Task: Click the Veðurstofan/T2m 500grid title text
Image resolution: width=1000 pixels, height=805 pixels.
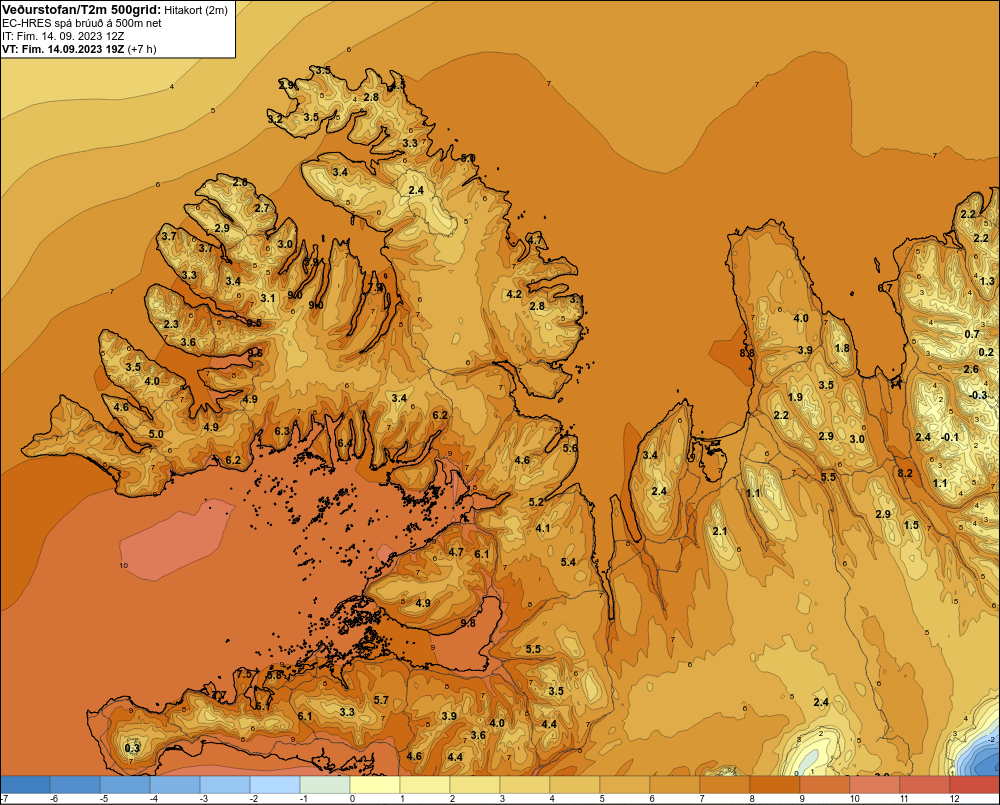Action: (x=81, y=10)
